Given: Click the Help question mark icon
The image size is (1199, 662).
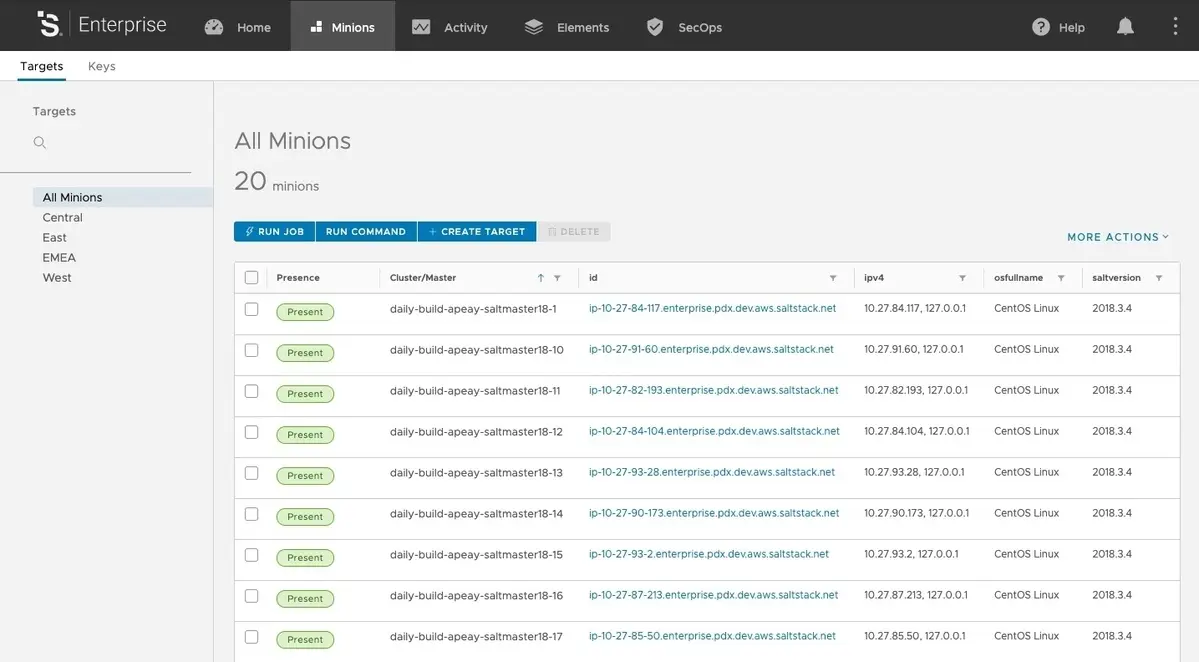Looking at the screenshot, I should click(x=1041, y=27).
